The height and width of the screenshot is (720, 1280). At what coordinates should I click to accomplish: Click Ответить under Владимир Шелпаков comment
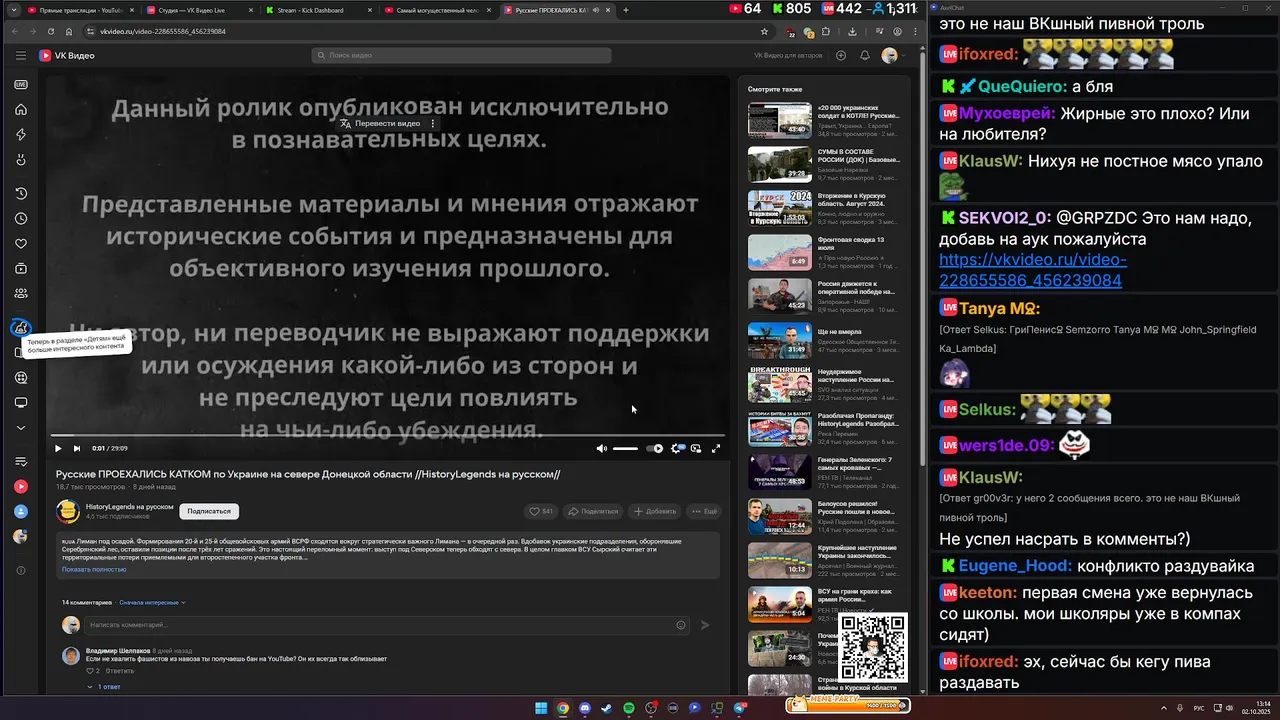[x=120, y=671]
